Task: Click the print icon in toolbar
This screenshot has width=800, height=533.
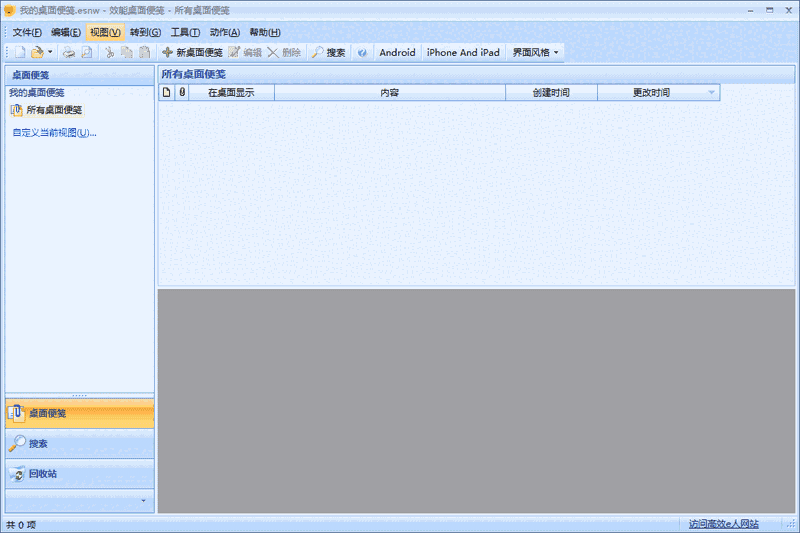Action: point(69,52)
